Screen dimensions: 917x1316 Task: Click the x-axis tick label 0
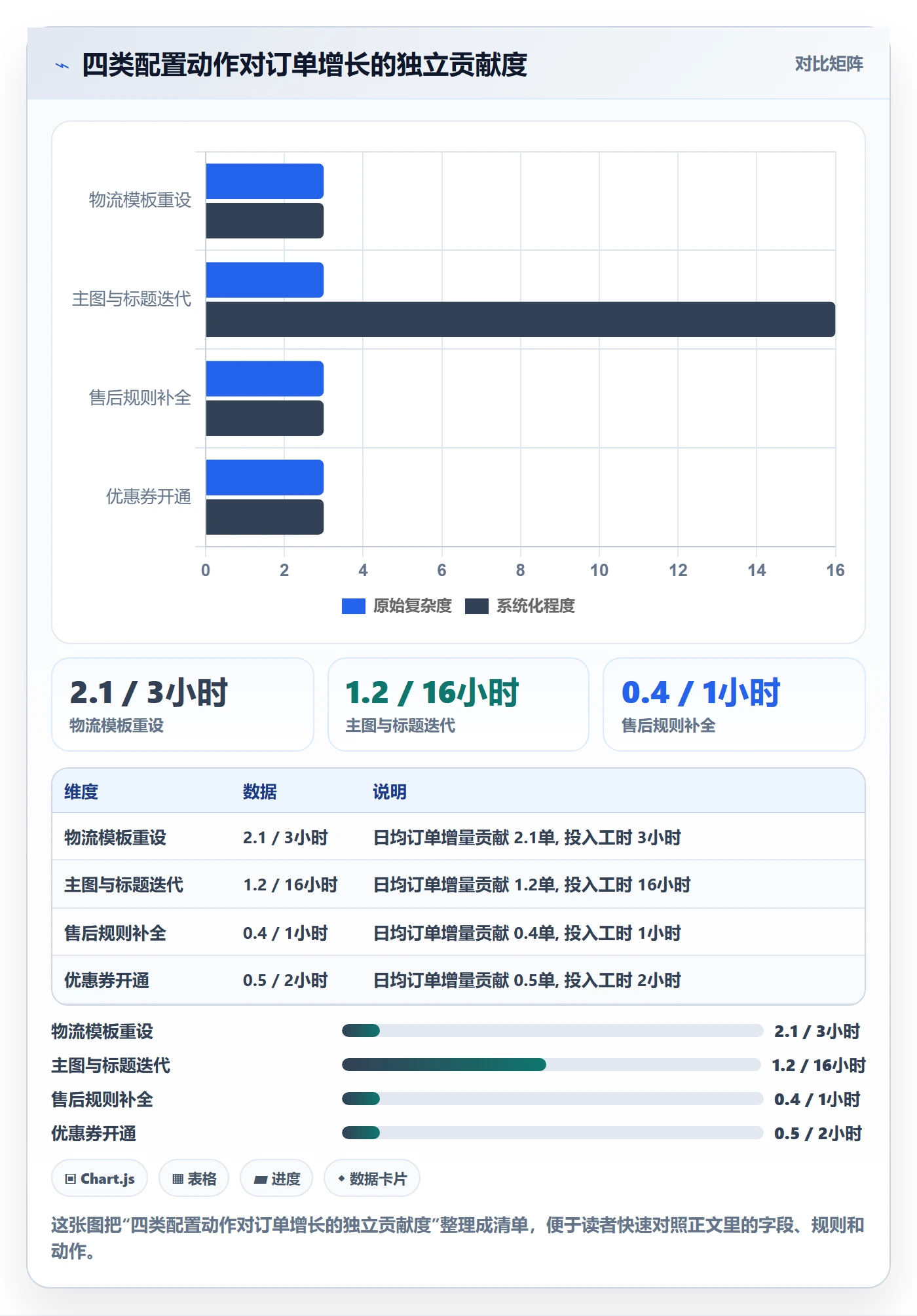click(x=206, y=570)
